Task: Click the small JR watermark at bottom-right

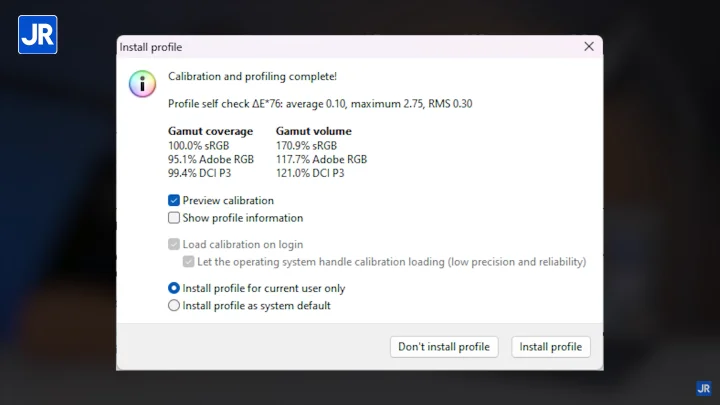Action: point(703,389)
